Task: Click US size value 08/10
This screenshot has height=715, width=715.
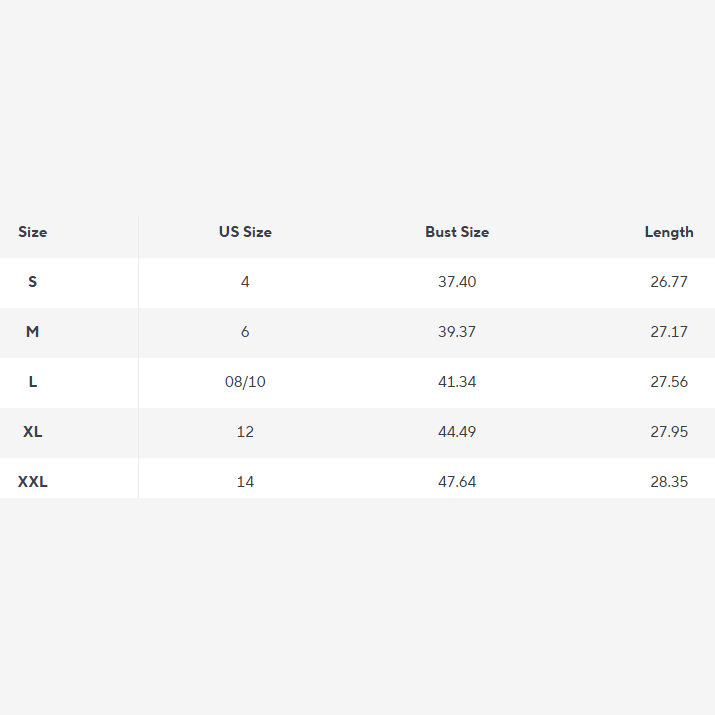Action: coord(245,382)
